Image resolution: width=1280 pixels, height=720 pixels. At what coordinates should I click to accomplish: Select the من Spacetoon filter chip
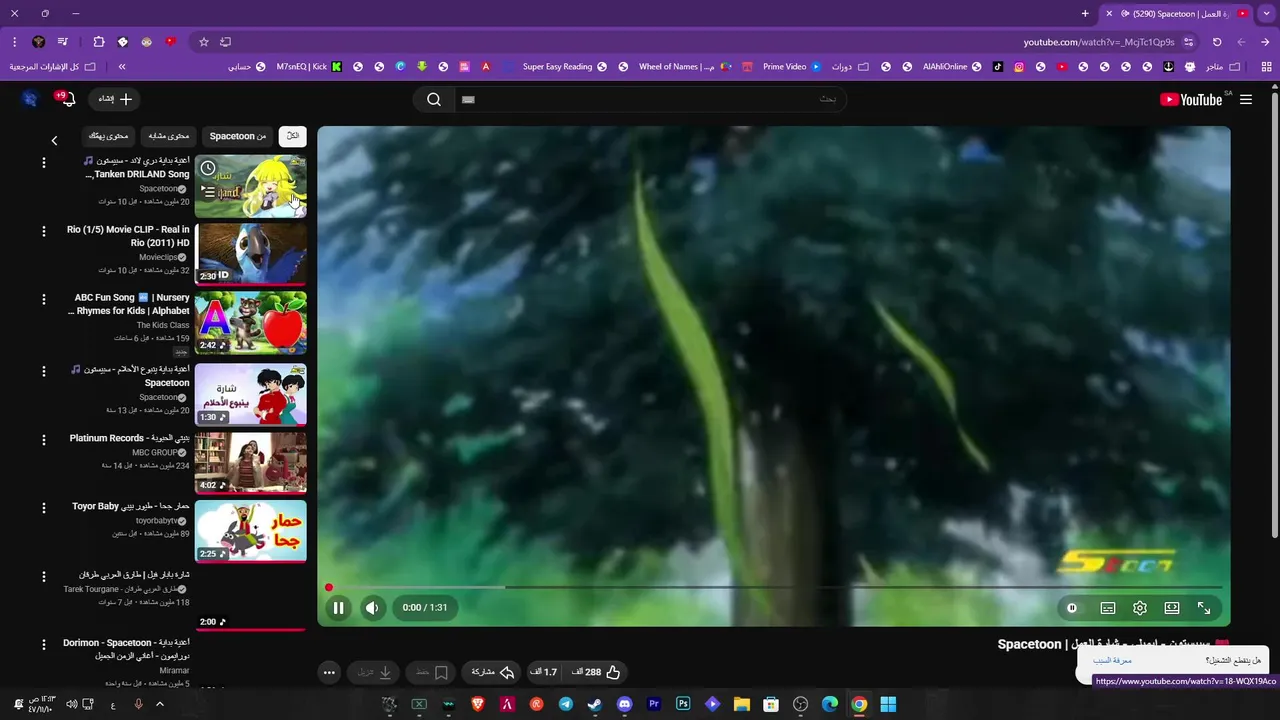point(238,136)
